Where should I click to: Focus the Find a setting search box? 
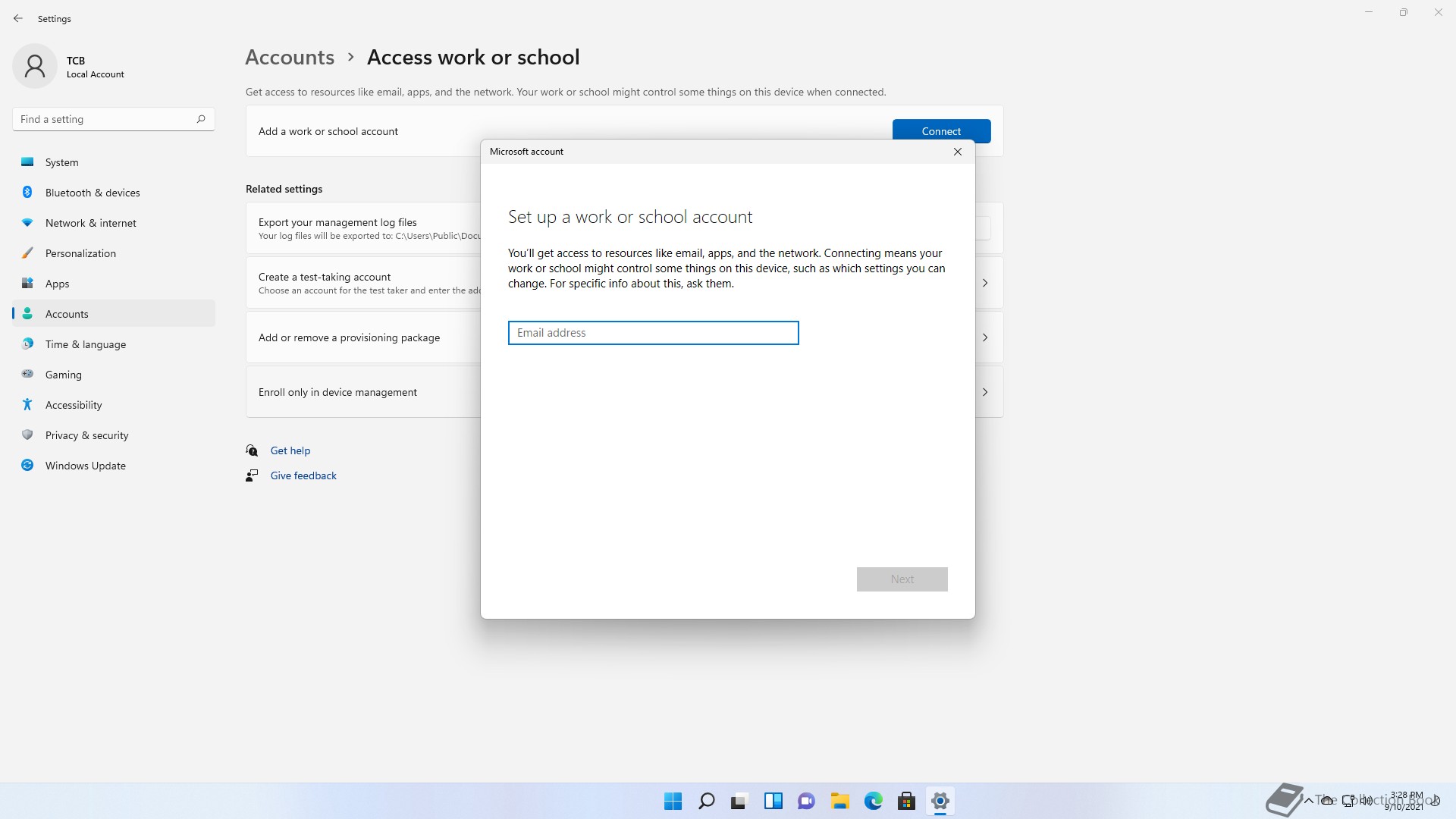point(114,119)
